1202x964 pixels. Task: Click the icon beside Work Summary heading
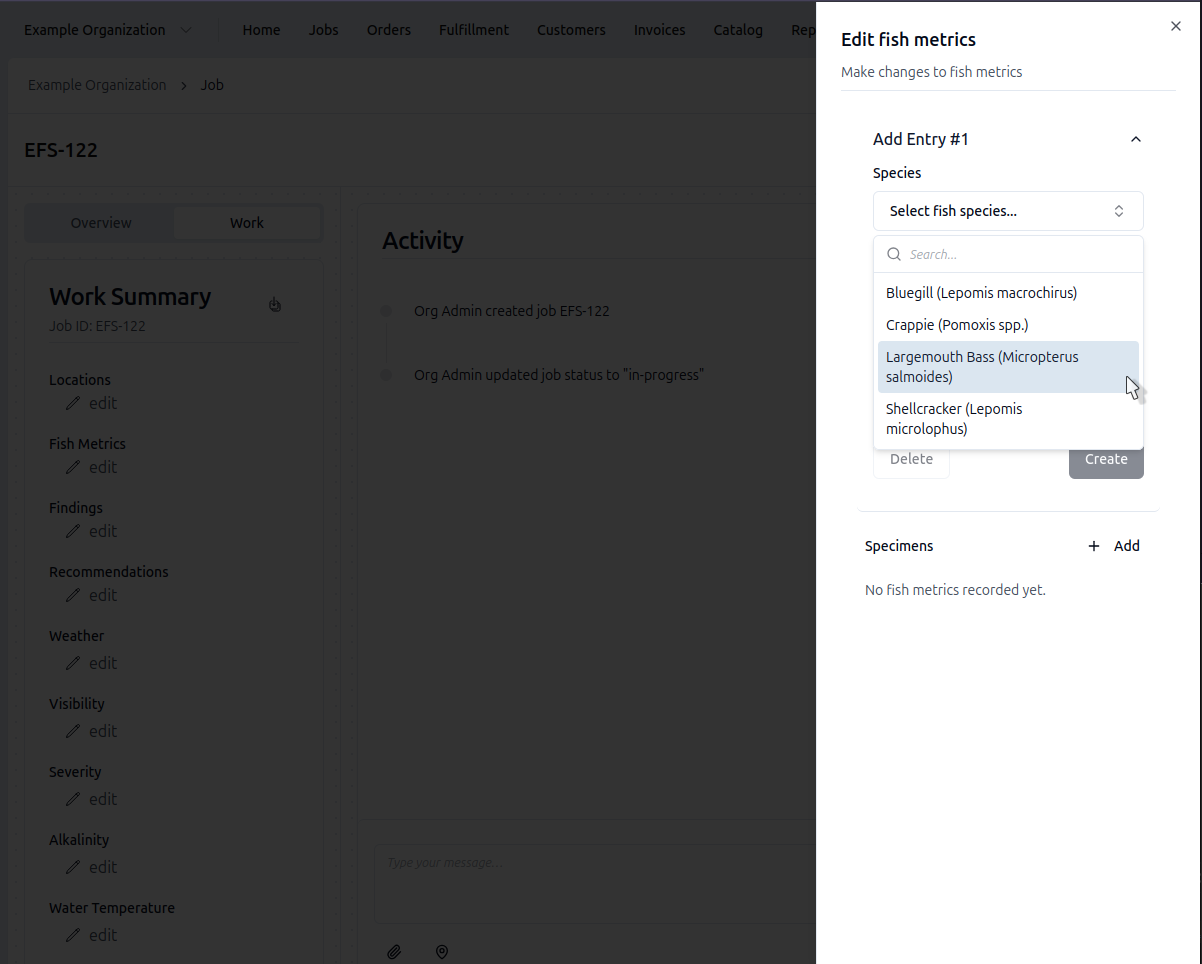pos(275,304)
